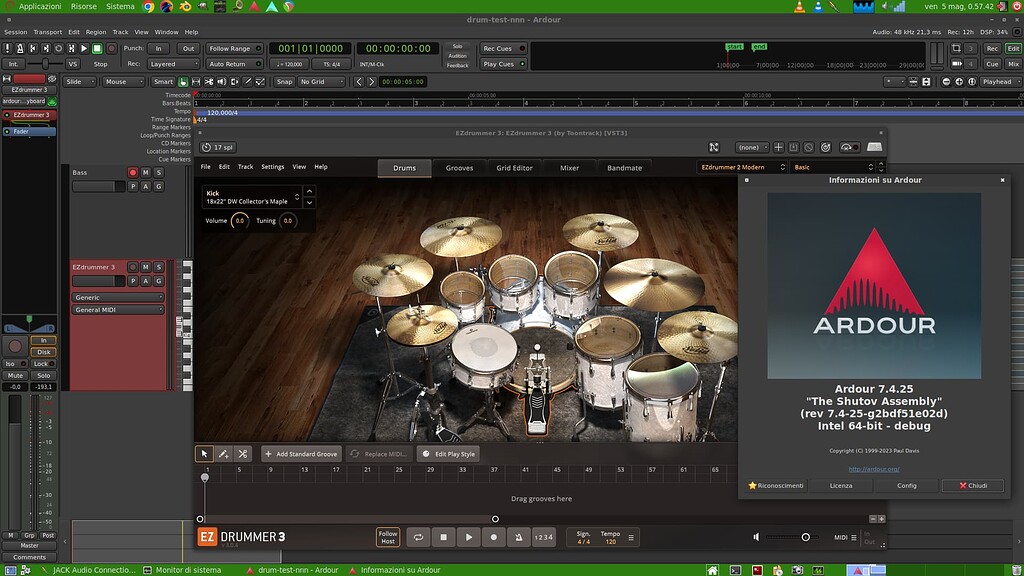Click Ardour transport Play button
Viewport: 1024px width, 576px height.
pos(84,48)
